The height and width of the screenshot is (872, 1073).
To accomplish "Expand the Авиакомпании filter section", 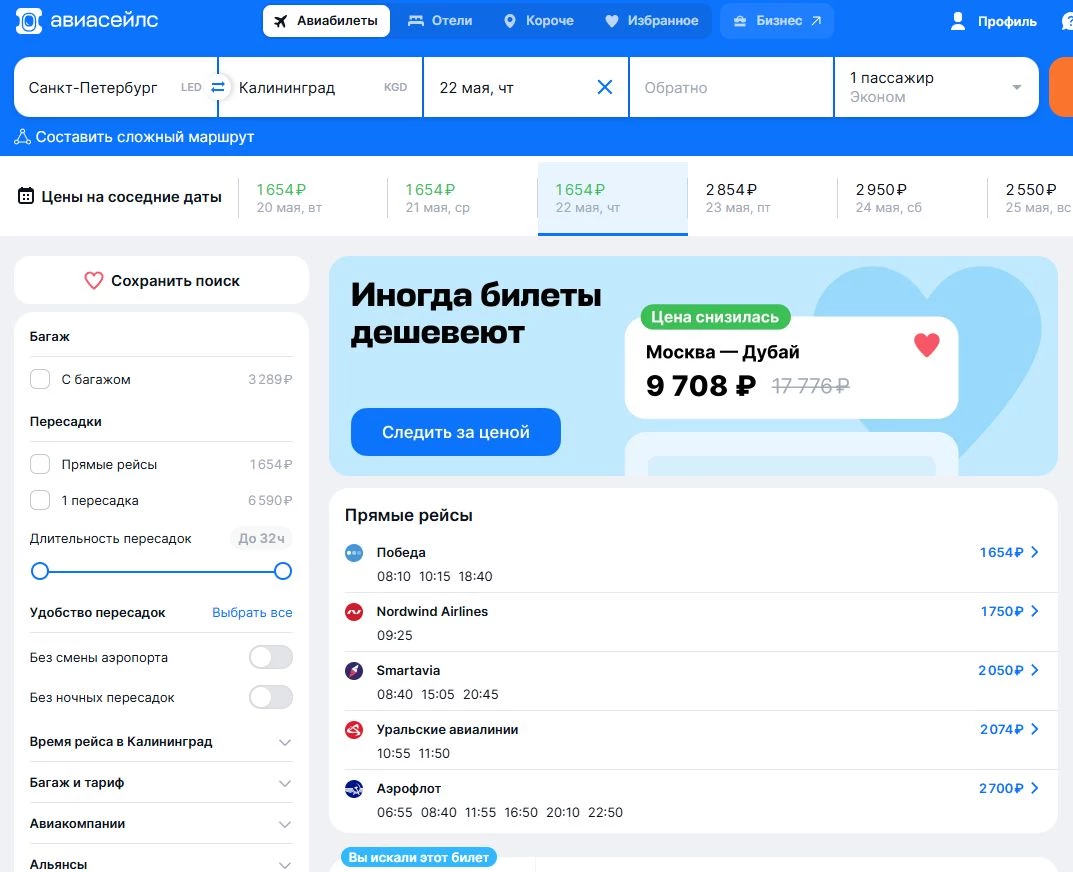I will (286, 823).
